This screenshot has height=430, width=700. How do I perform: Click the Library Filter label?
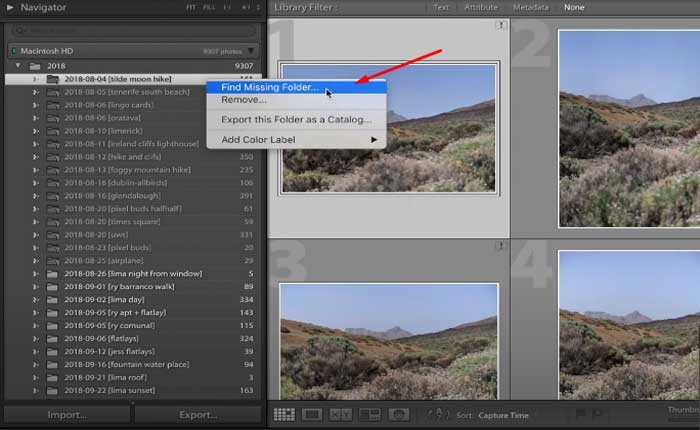pos(305,7)
